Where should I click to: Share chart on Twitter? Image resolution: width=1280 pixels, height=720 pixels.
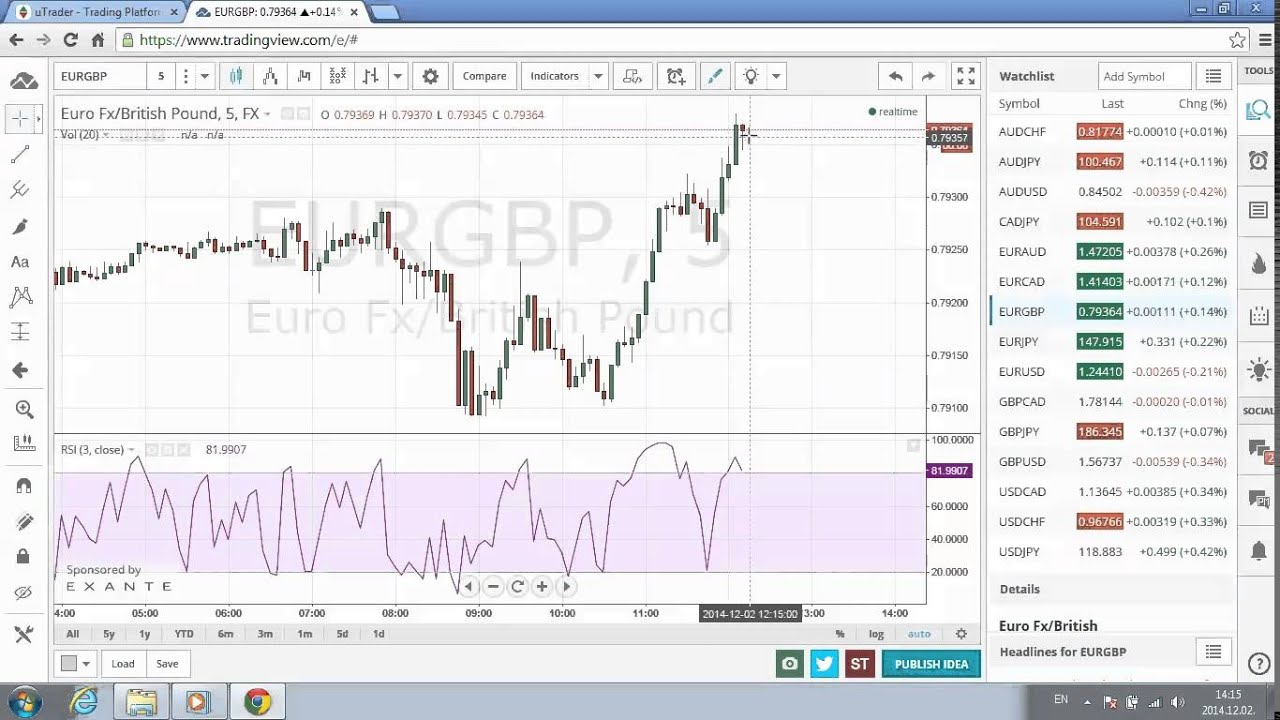825,664
